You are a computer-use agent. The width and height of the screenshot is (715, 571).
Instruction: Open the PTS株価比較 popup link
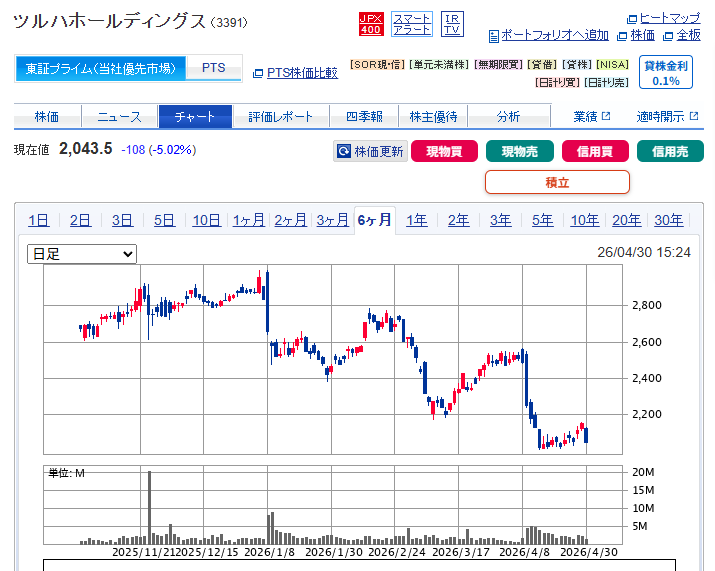tap(301, 73)
